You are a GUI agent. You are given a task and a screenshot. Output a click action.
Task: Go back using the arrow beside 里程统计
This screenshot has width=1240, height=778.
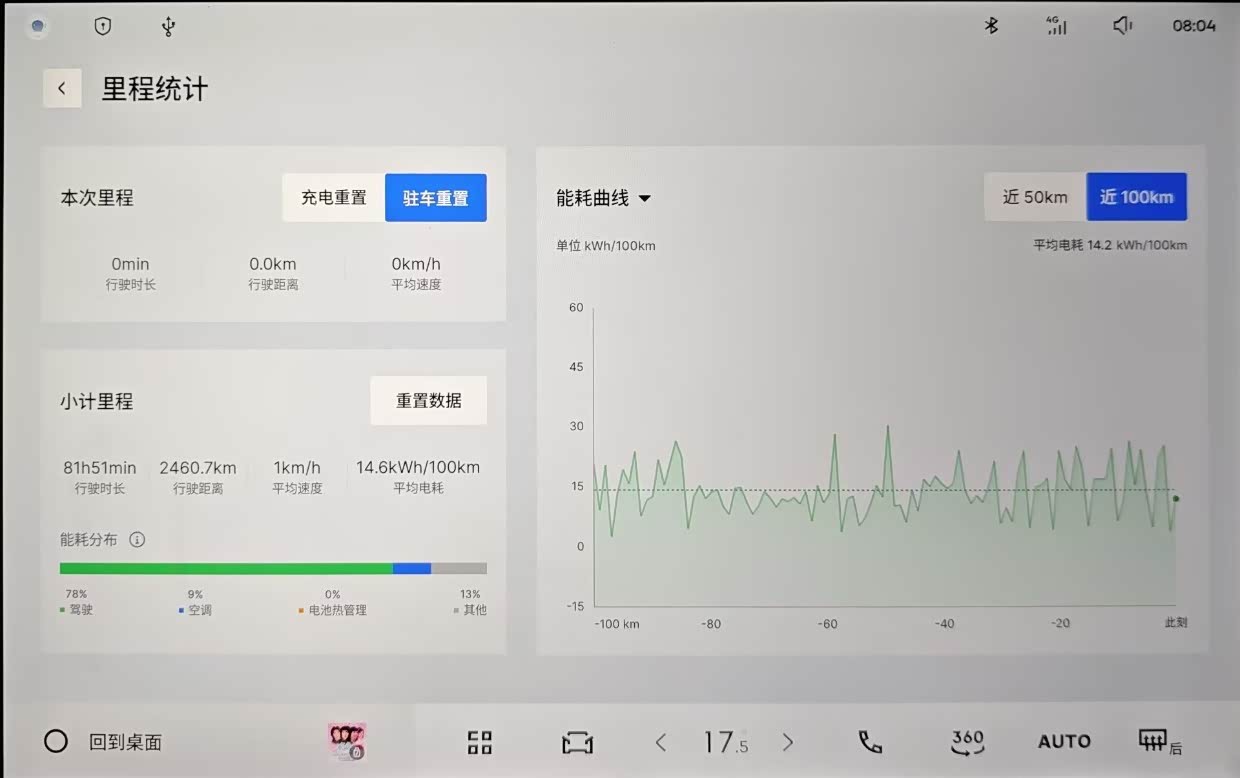[x=62, y=88]
